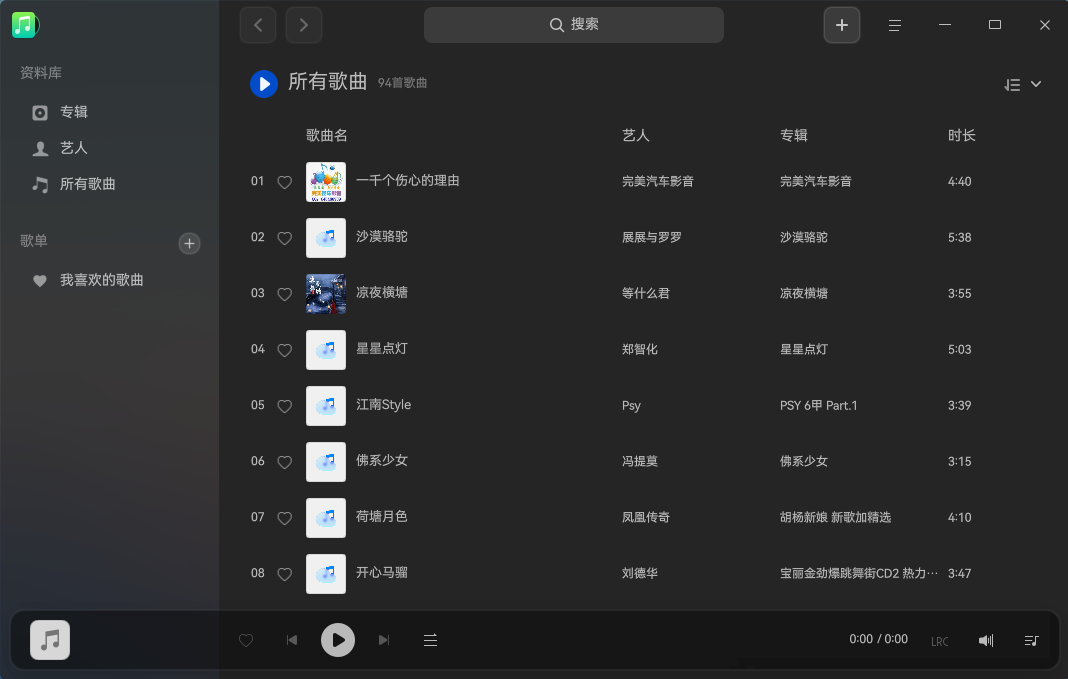Open the volume control speaker icon
The height and width of the screenshot is (679, 1068).
[x=986, y=640]
